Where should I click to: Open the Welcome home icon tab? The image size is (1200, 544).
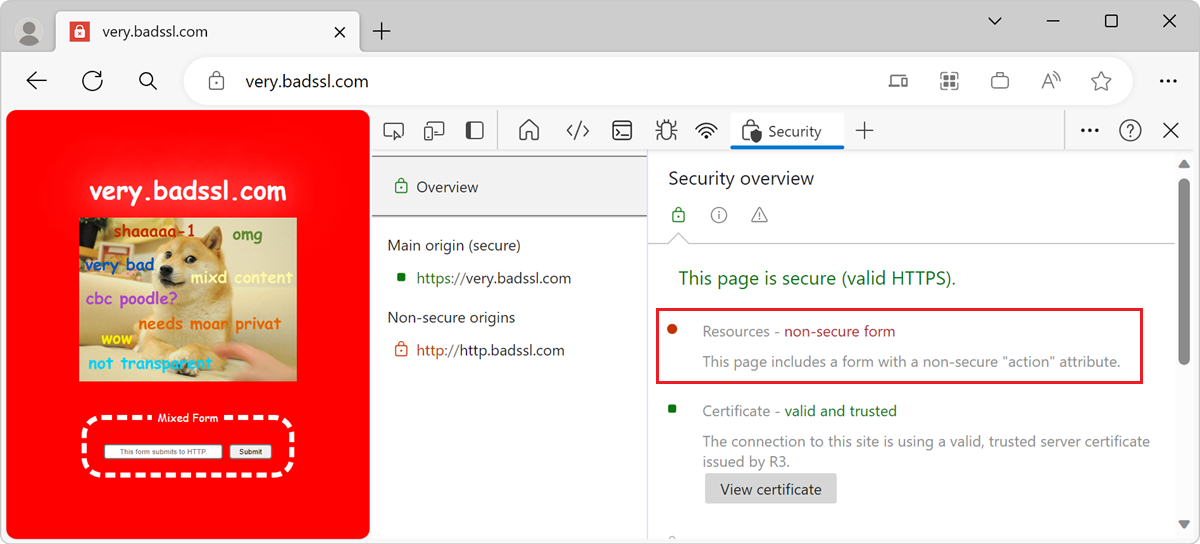[x=529, y=131]
